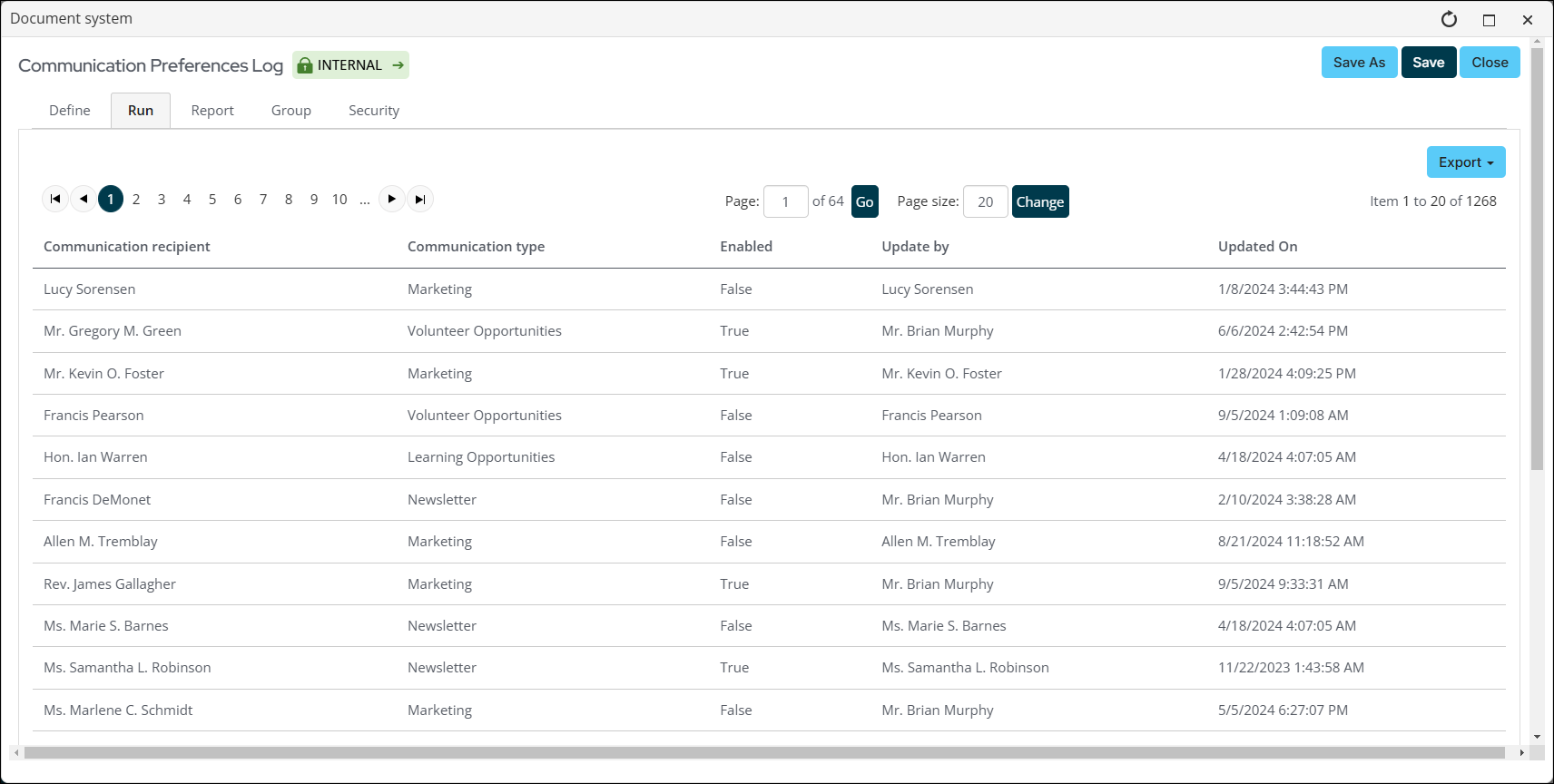Click recipient cell Hon. Ian Warren
The image size is (1554, 784).
pyautogui.click(x=95, y=457)
